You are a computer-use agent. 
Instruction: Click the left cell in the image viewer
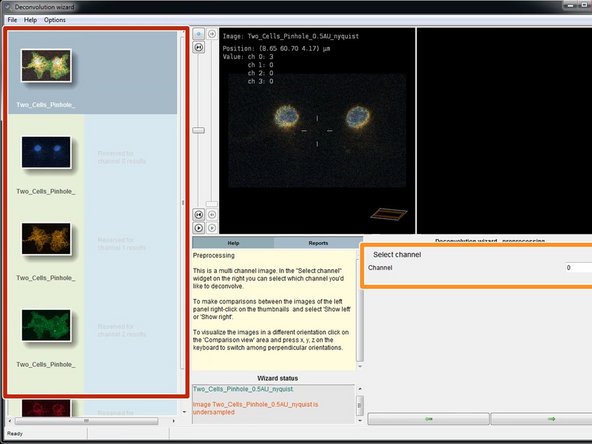click(287, 116)
